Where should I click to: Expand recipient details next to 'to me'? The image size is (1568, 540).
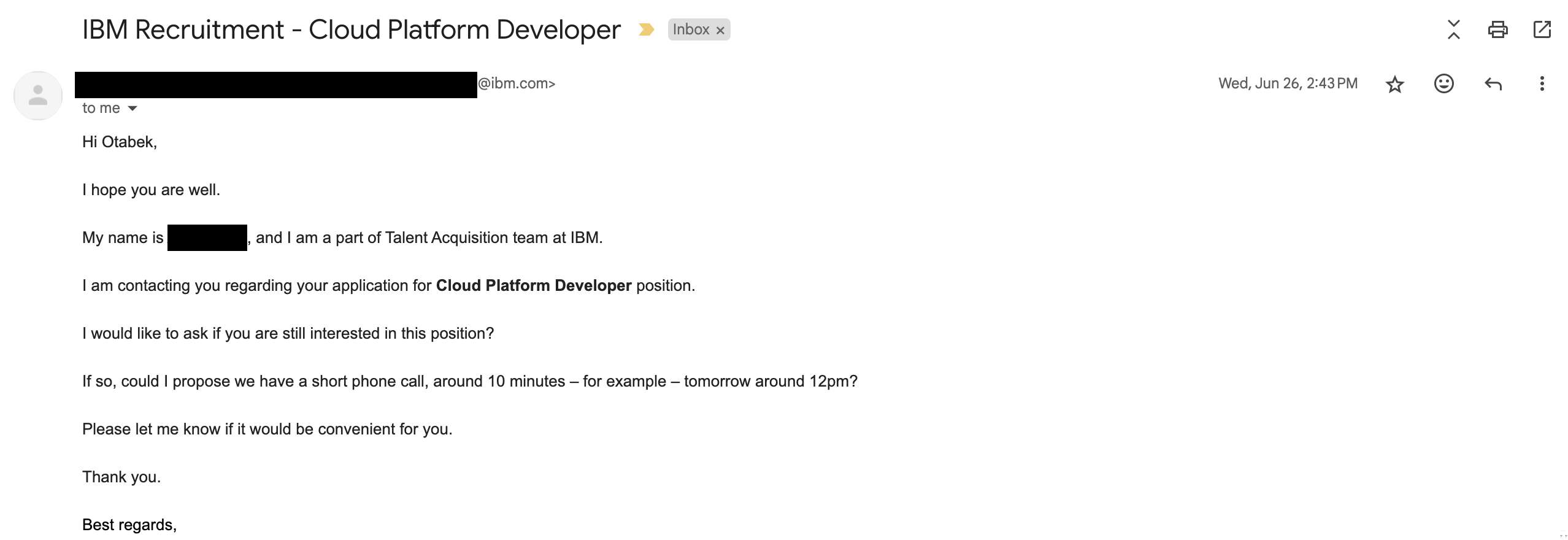132,109
